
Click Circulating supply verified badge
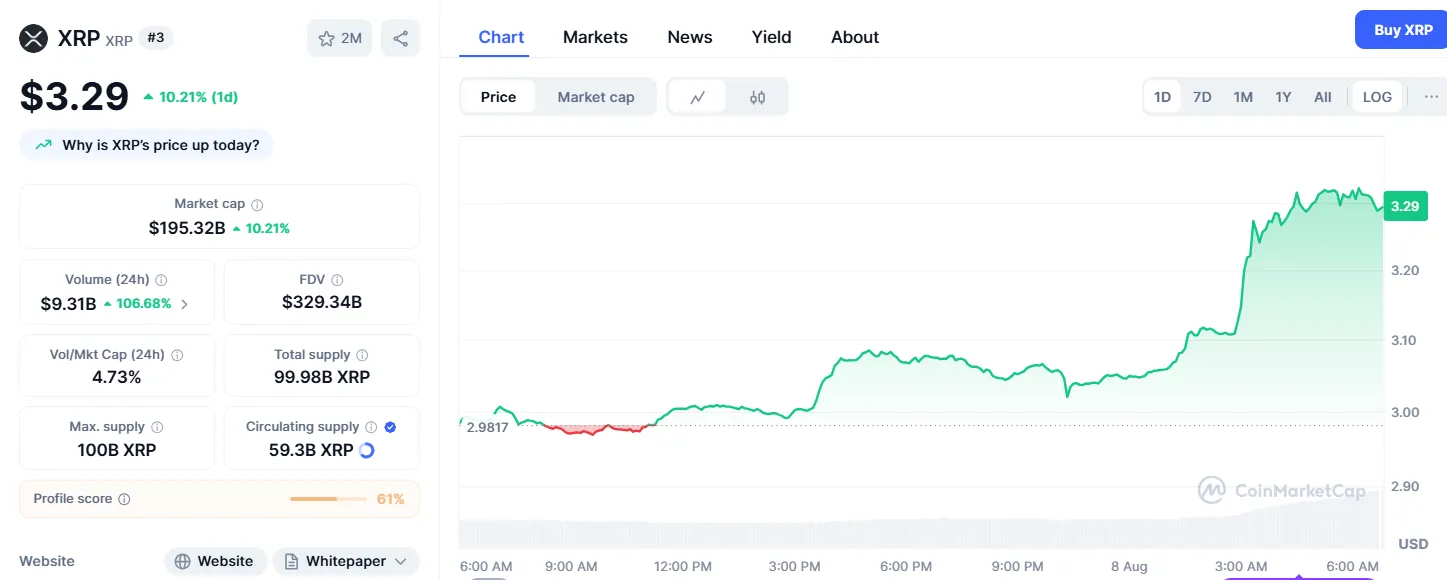coord(390,427)
